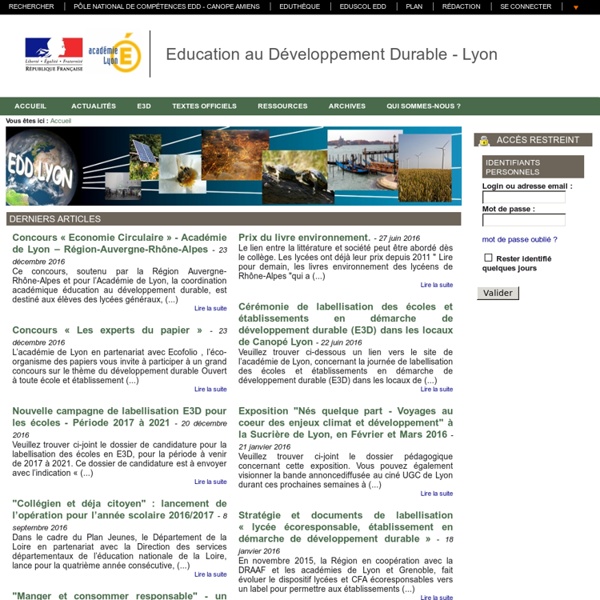Go to Accueil in the green menu
600x600 pixels.
coord(30,106)
